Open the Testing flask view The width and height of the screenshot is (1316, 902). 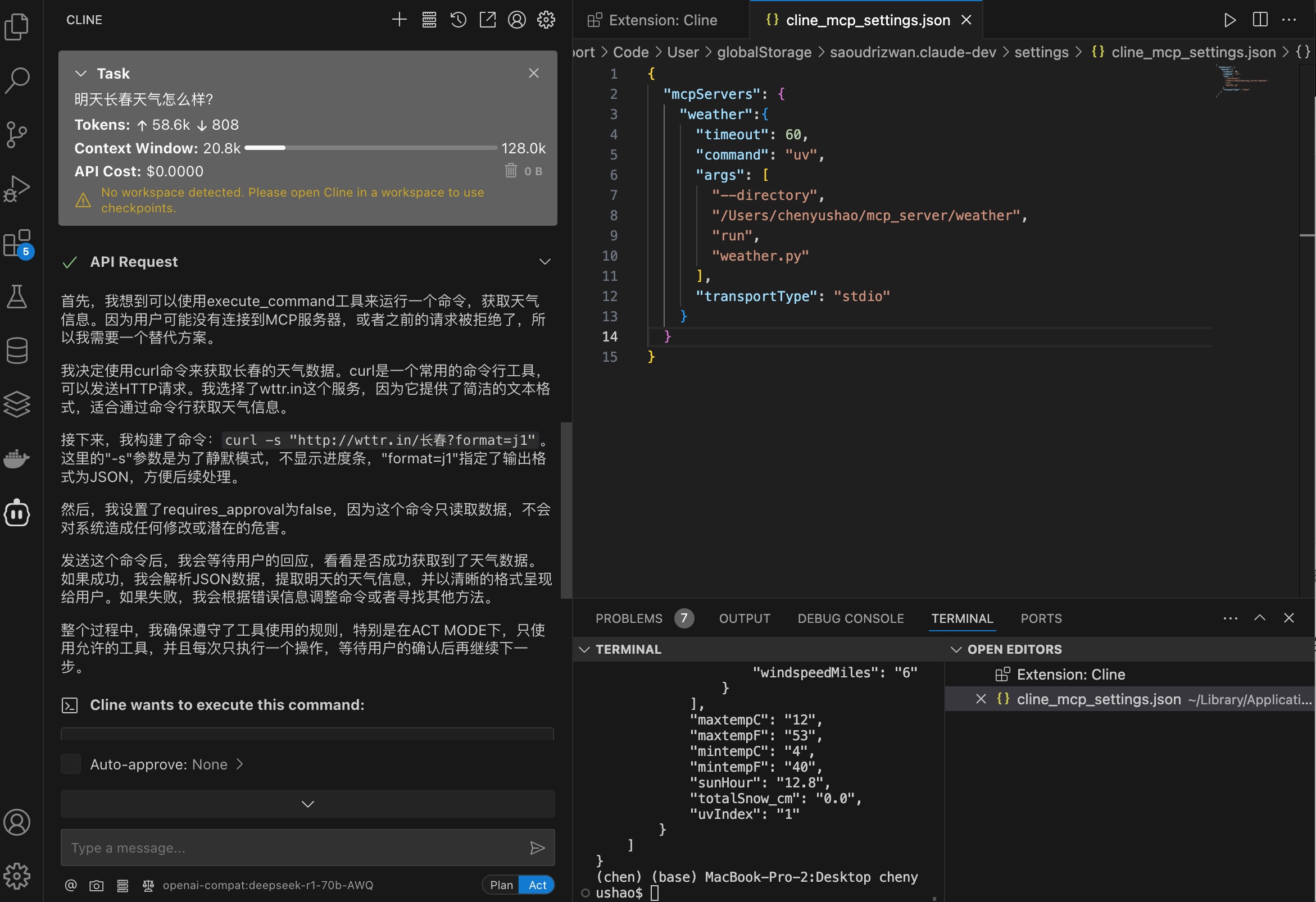pos(17,297)
